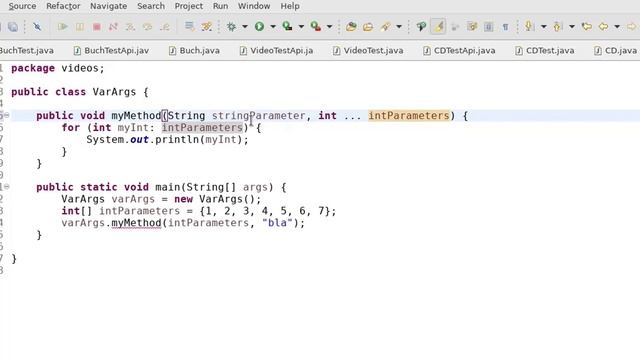Switch to the VideoTest.java editor tab

368,51
